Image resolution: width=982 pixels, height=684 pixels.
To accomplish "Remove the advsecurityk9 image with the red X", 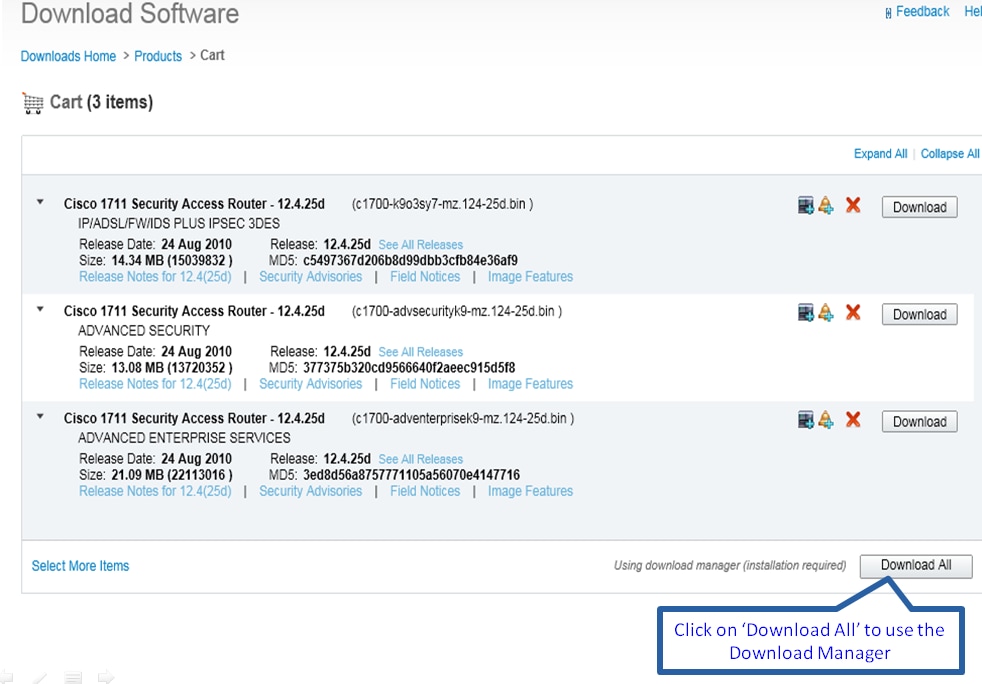I will tap(852, 312).
